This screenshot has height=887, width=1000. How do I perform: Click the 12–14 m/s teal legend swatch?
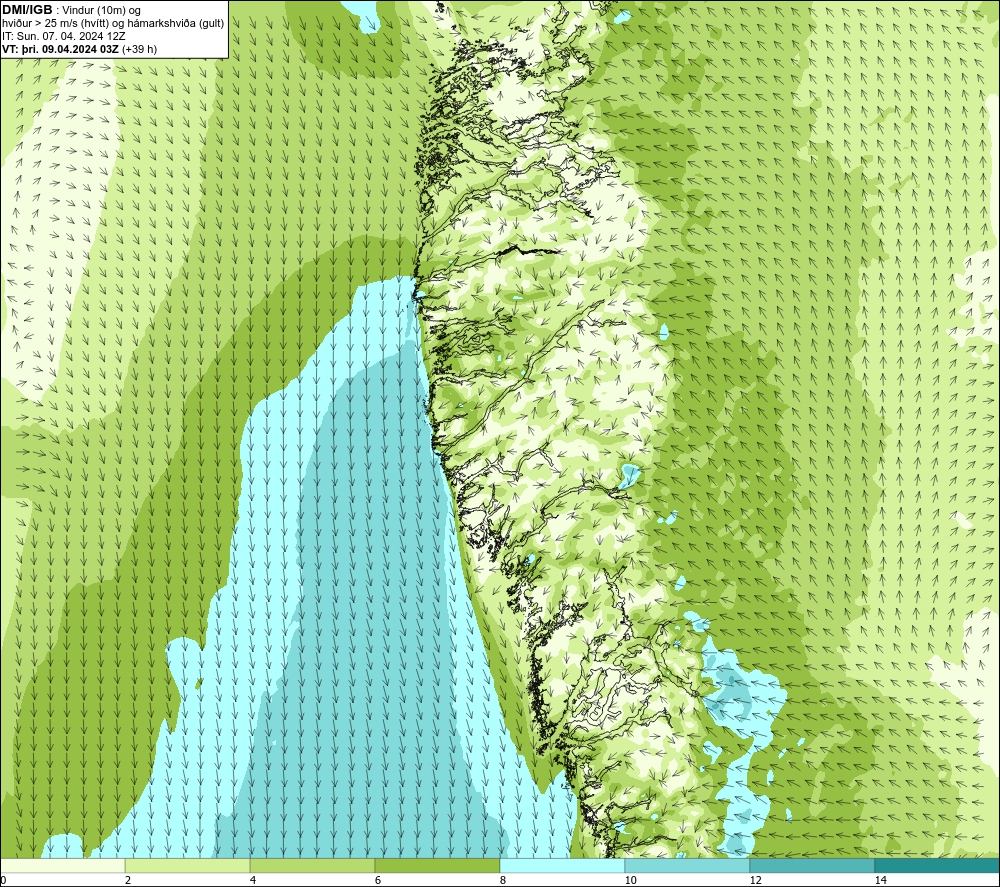click(x=812, y=865)
